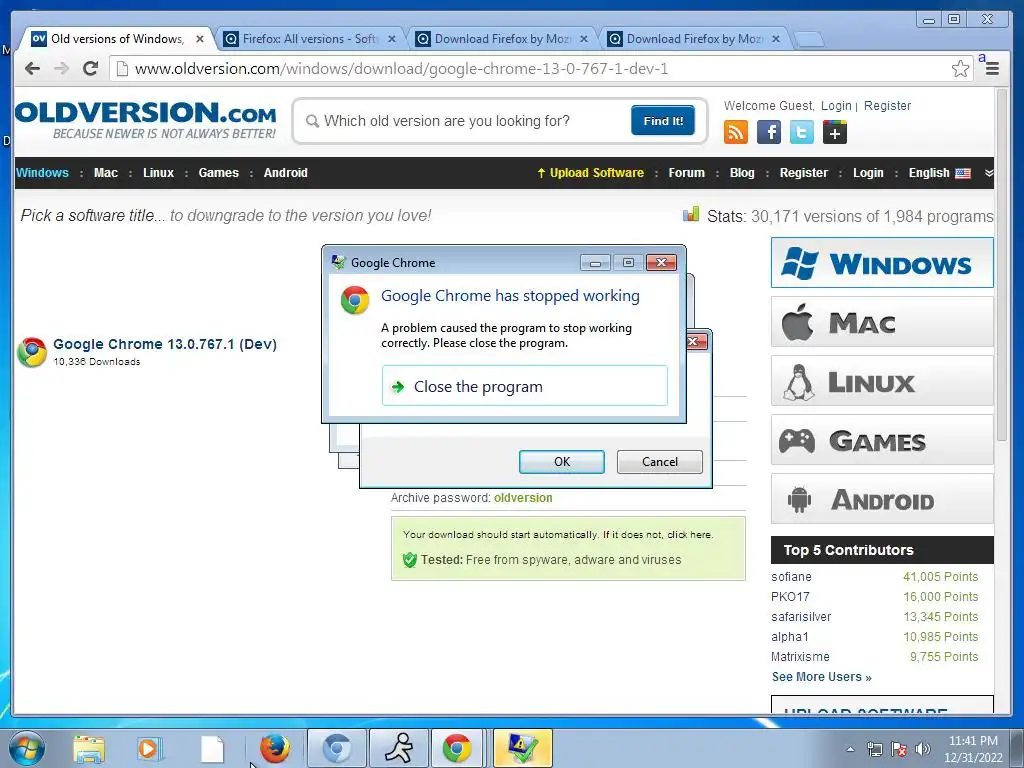Click the Google Chrome 13.0.767.1 (Dev) title link
Image resolution: width=1024 pixels, height=768 pixels.
(165, 344)
